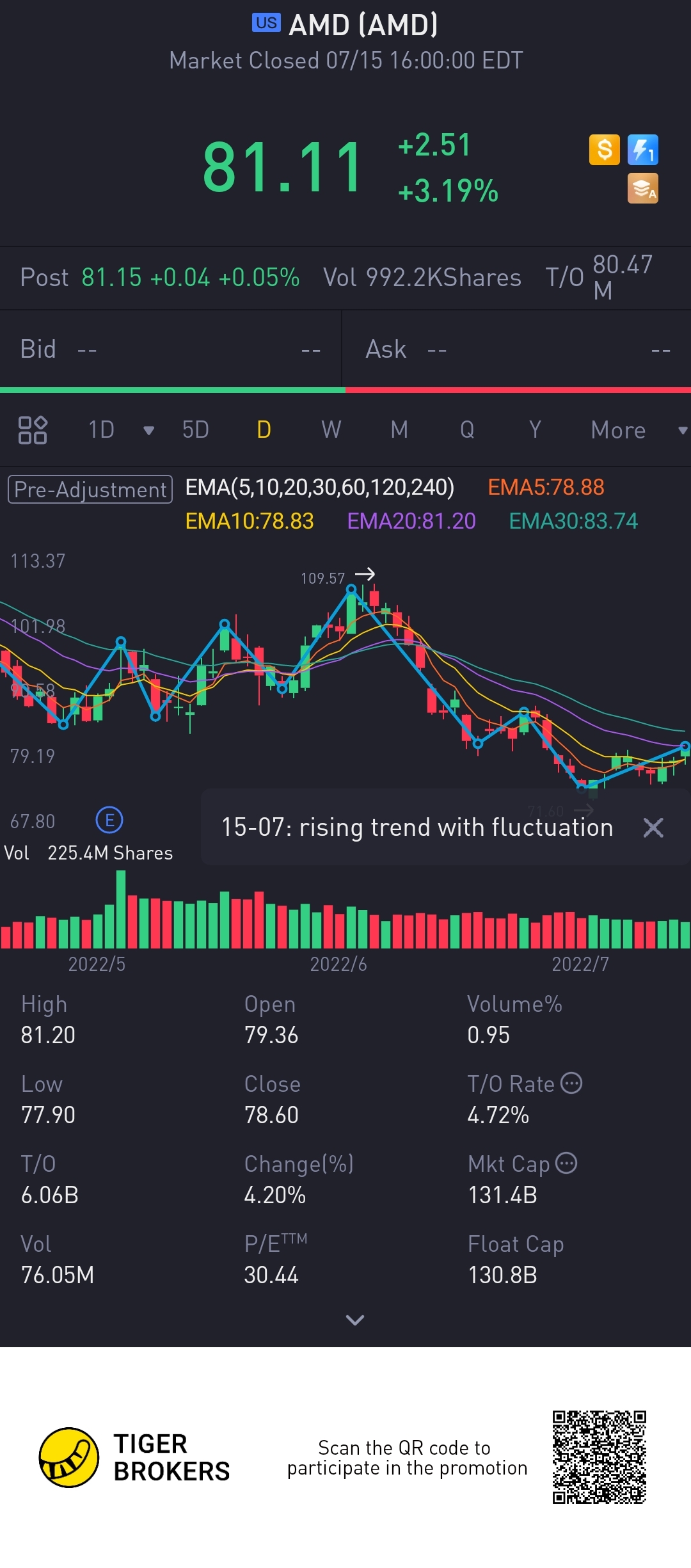691x1568 pixels.
Task: Tap the +3.19% change value
Action: click(448, 191)
